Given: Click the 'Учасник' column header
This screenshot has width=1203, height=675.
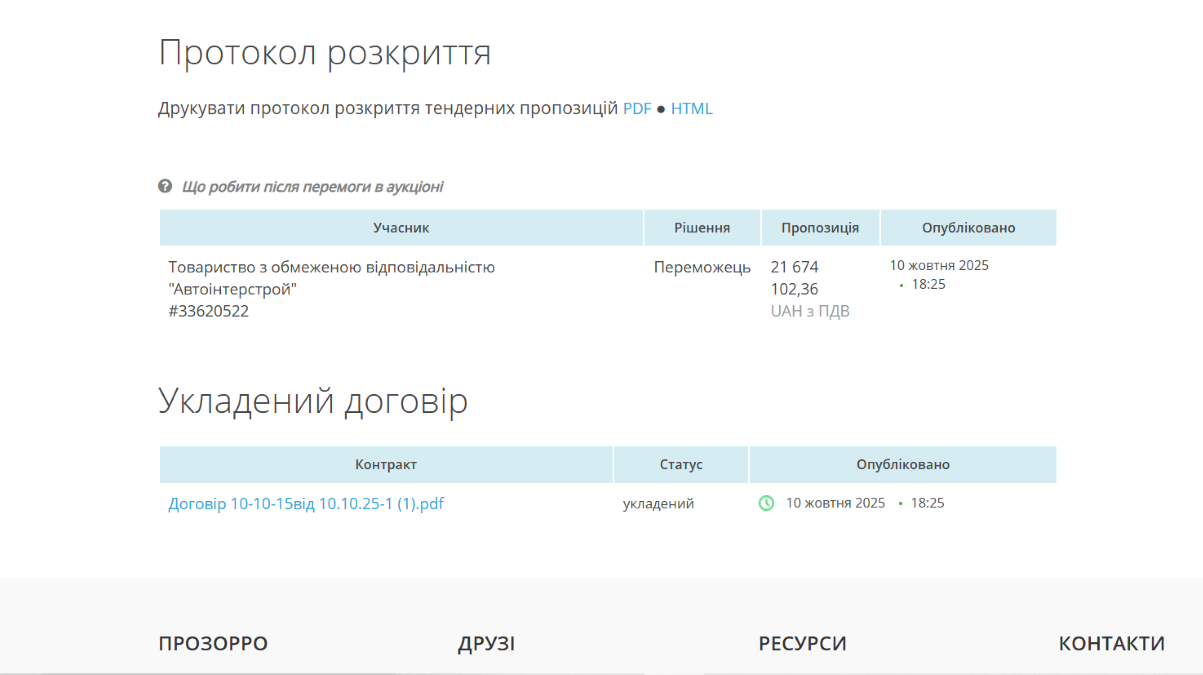Looking at the screenshot, I should point(401,228).
